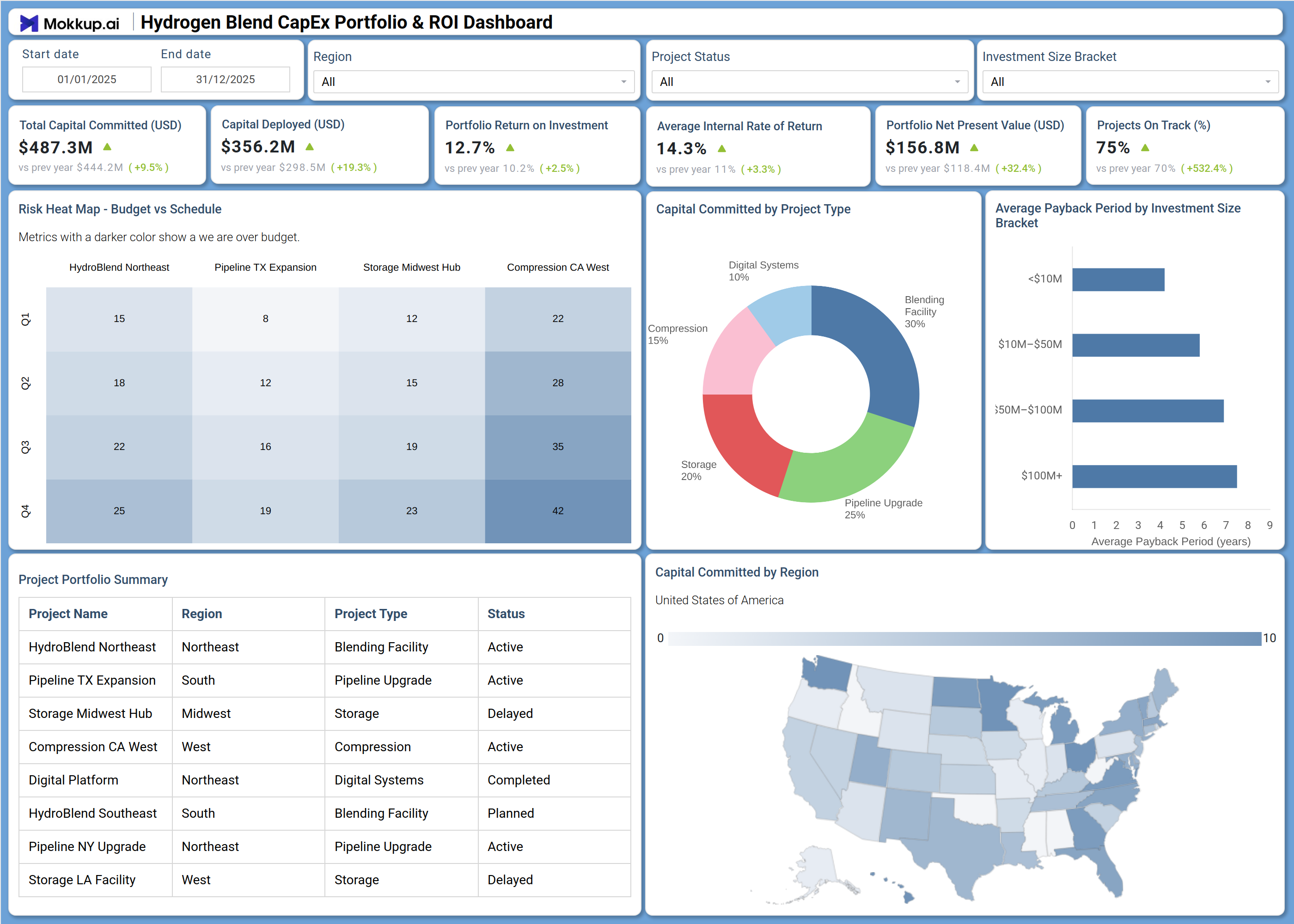
Task: Select Pipeline TX Expansion table row name
Action: pos(92,681)
